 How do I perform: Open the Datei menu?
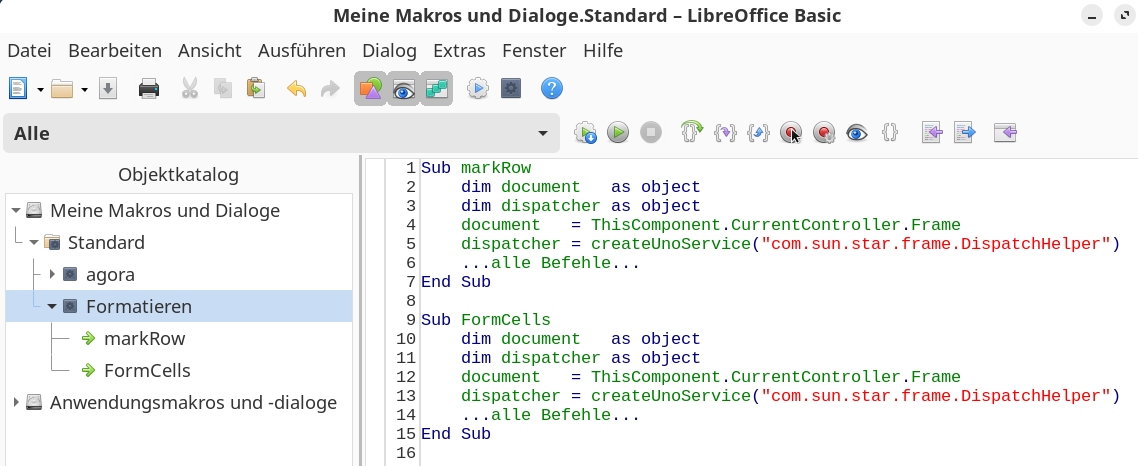click(29, 51)
